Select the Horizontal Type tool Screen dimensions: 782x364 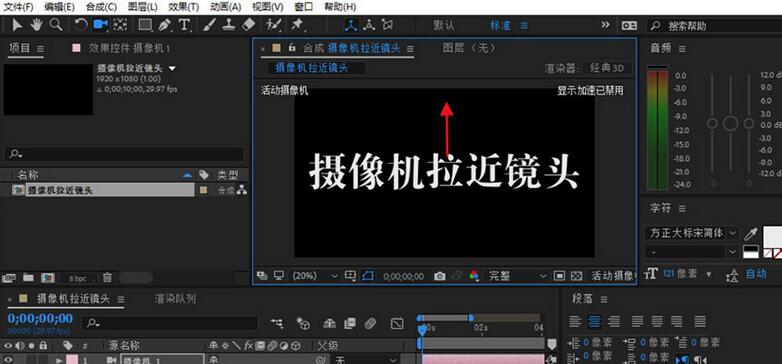click(x=184, y=24)
